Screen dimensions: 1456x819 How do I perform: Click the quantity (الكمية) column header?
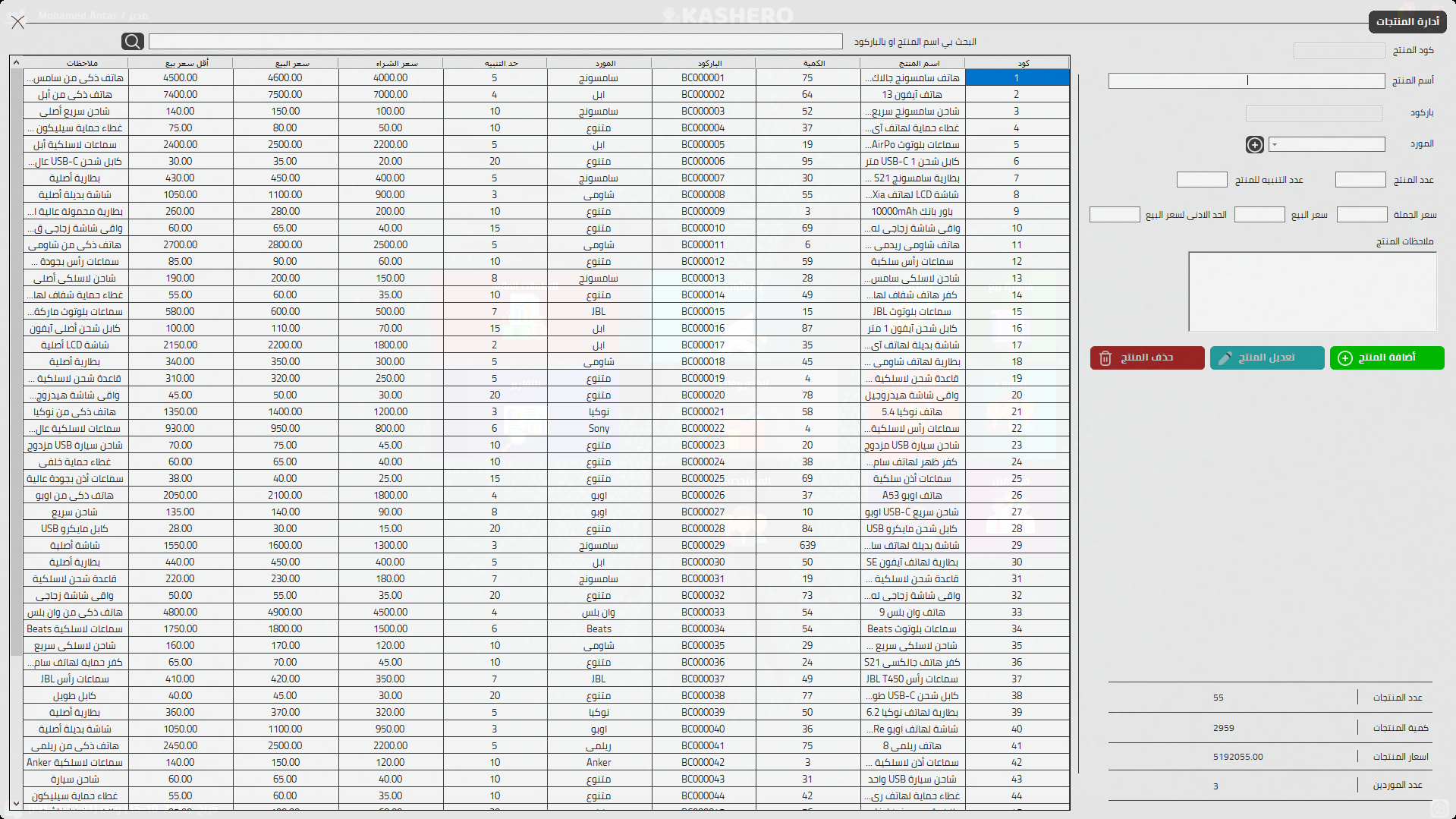click(x=808, y=63)
